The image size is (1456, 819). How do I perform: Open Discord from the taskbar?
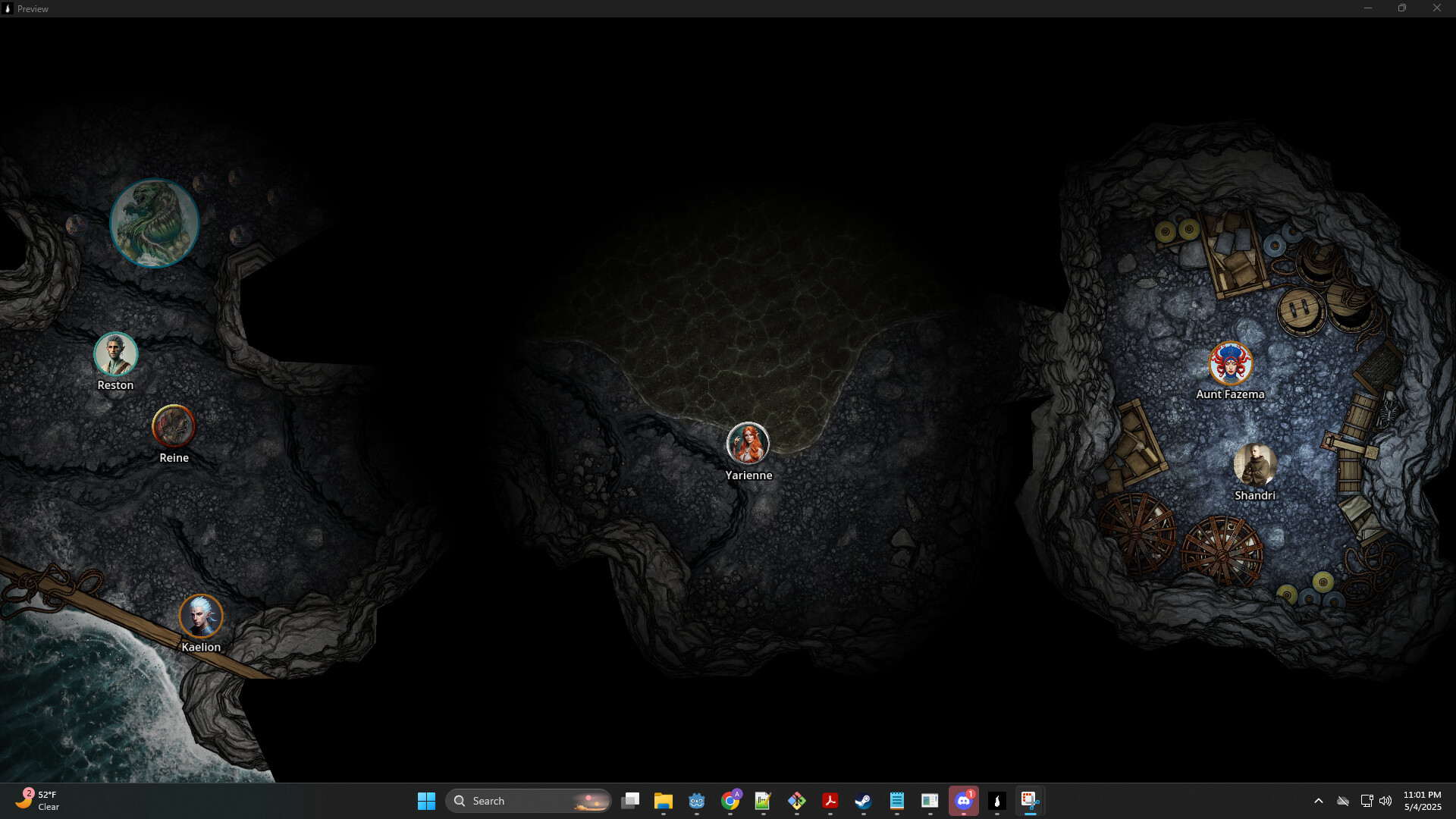(x=964, y=801)
